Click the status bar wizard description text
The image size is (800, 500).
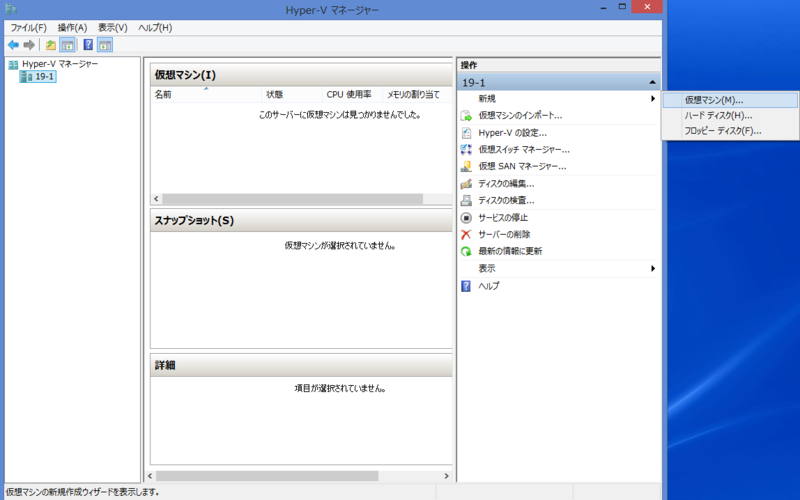pos(83,492)
